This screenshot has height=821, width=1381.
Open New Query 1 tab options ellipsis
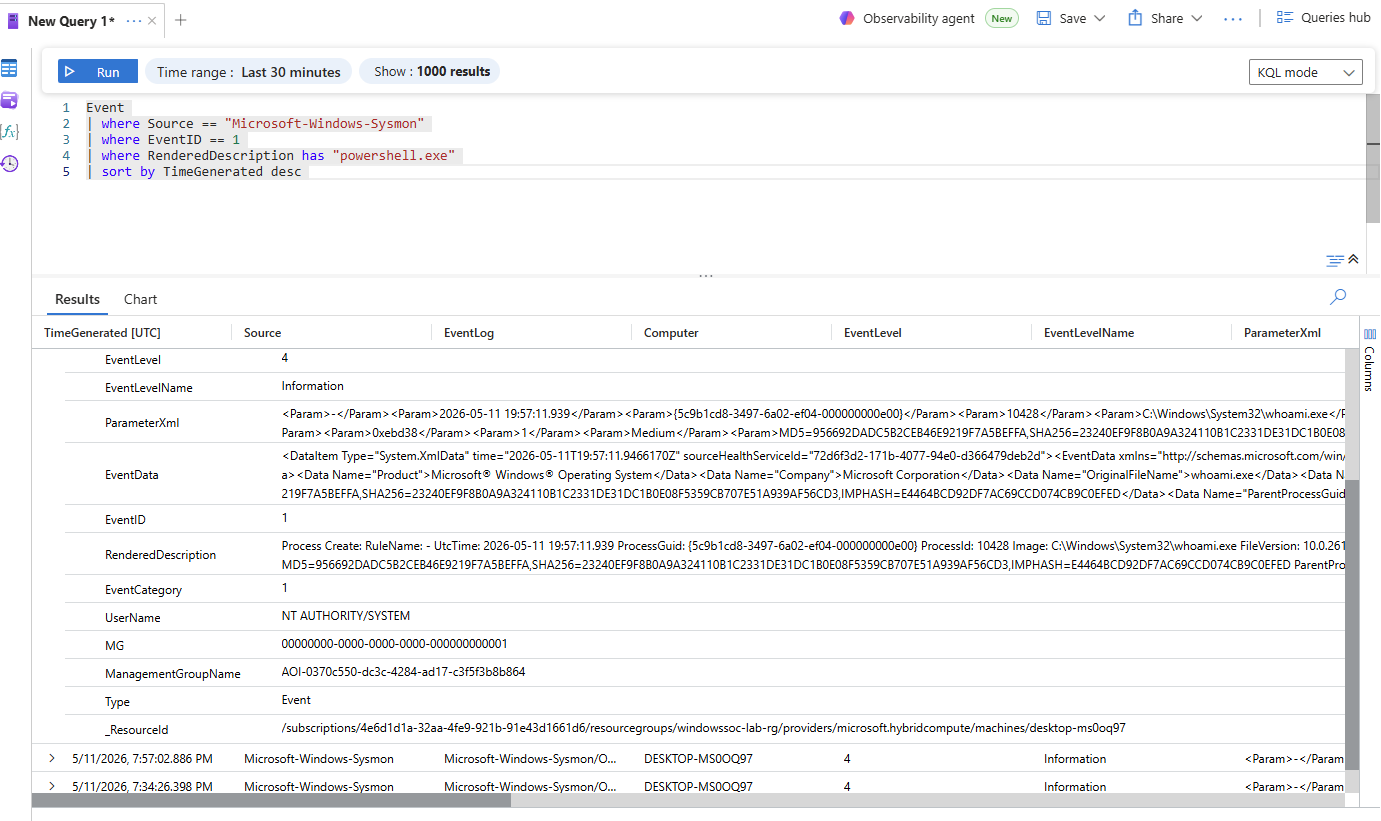pos(134,21)
